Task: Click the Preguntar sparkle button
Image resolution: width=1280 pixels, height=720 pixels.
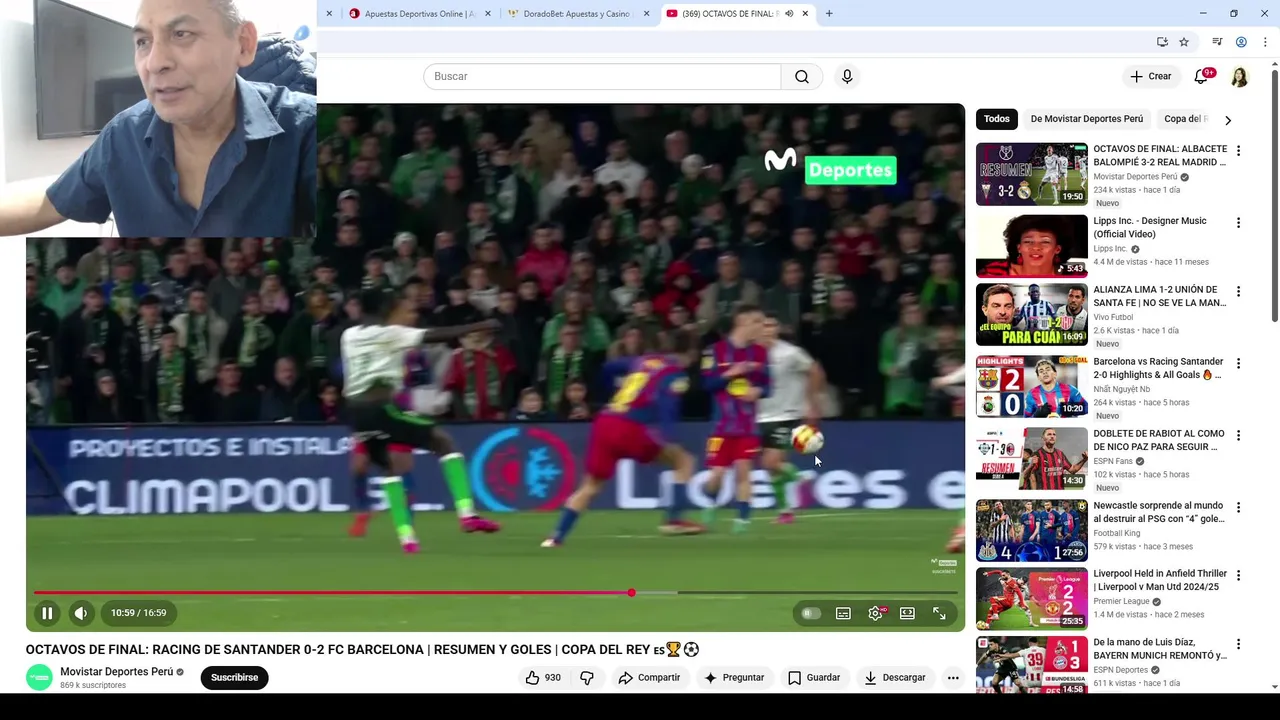Action: 734,678
